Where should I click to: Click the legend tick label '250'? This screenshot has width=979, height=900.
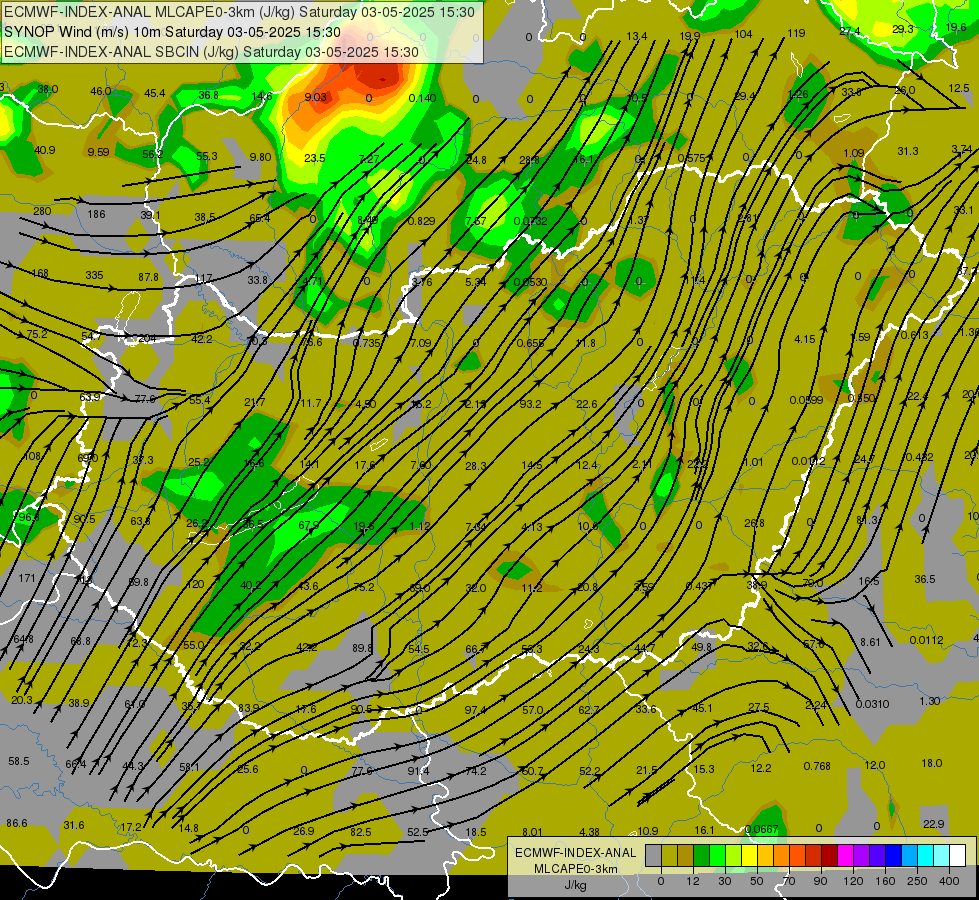(917, 881)
